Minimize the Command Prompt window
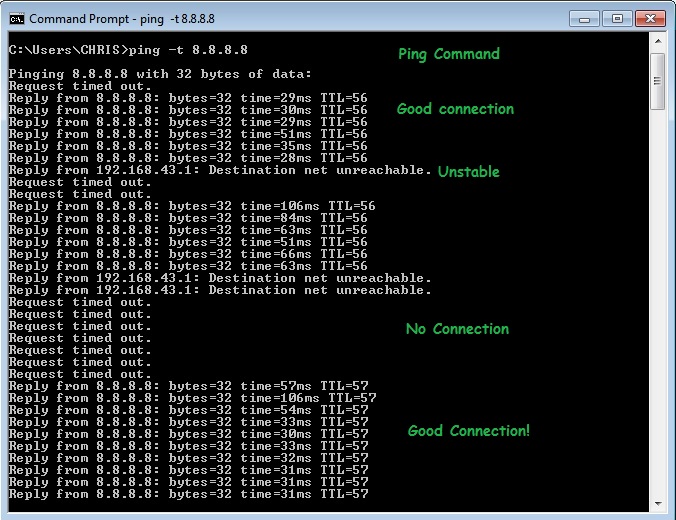Screen dimensions: 676x520 pos(584,19)
